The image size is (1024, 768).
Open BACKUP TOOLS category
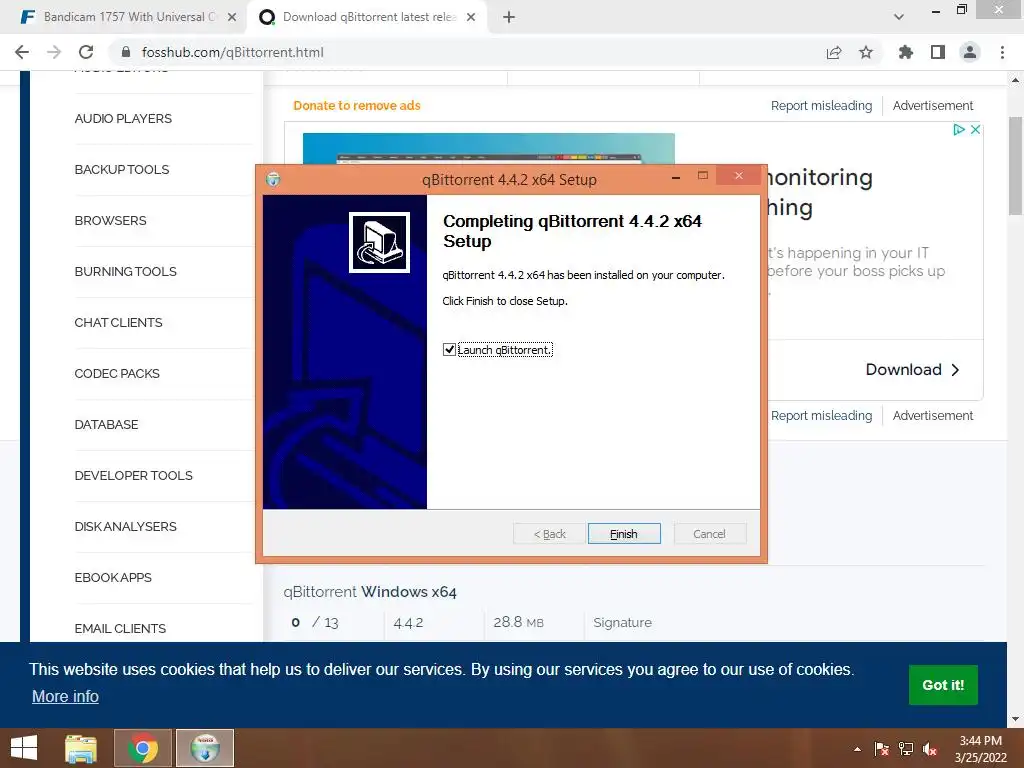(121, 170)
